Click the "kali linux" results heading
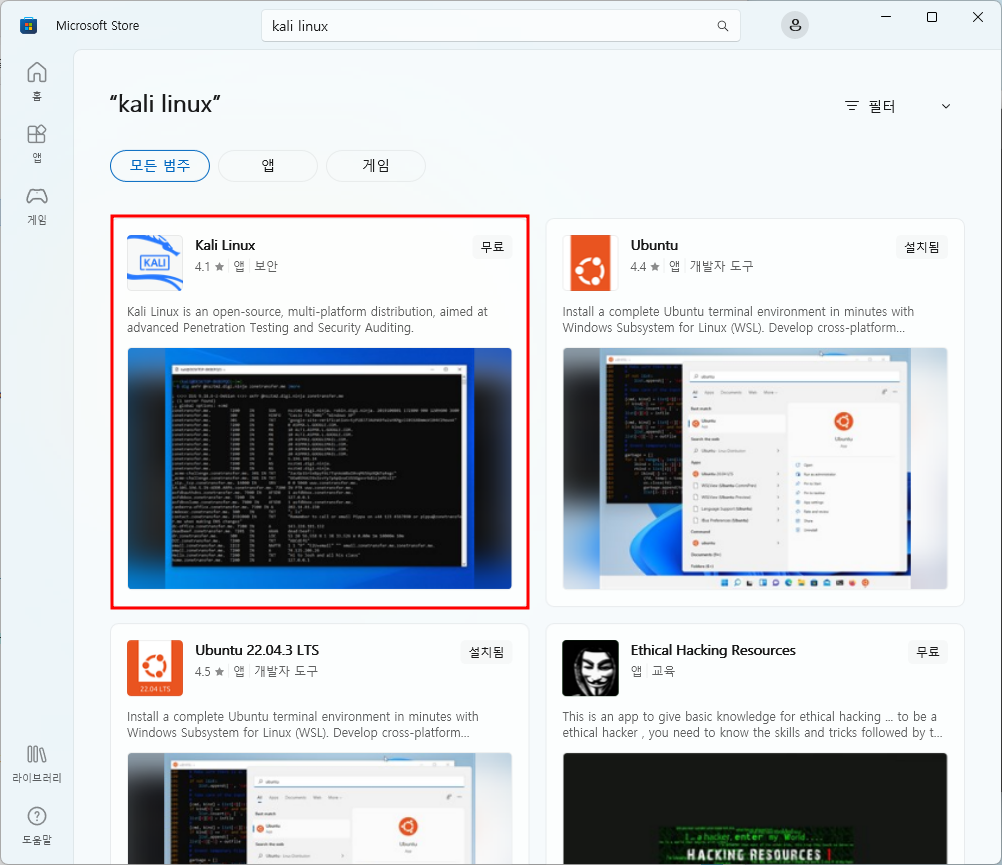Image resolution: width=1002 pixels, height=865 pixels. (165, 103)
